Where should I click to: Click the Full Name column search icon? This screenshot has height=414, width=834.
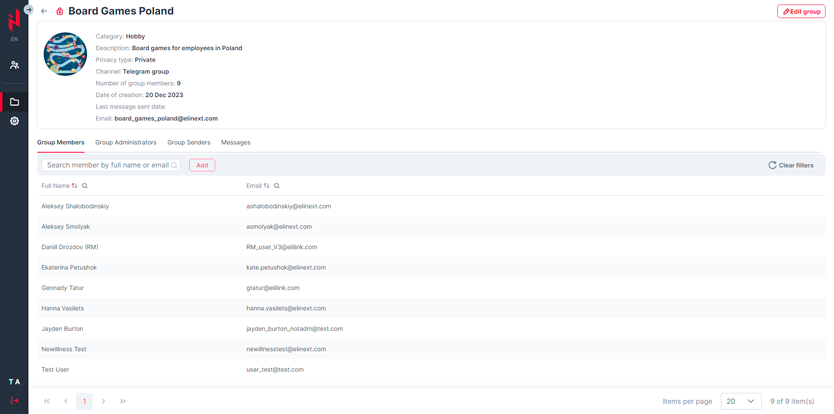pos(85,186)
